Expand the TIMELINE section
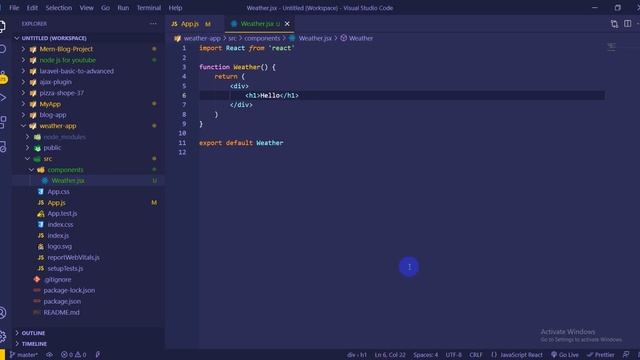Image resolution: width=640 pixels, height=360 pixels. pyautogui.click(x=34, y=344)
